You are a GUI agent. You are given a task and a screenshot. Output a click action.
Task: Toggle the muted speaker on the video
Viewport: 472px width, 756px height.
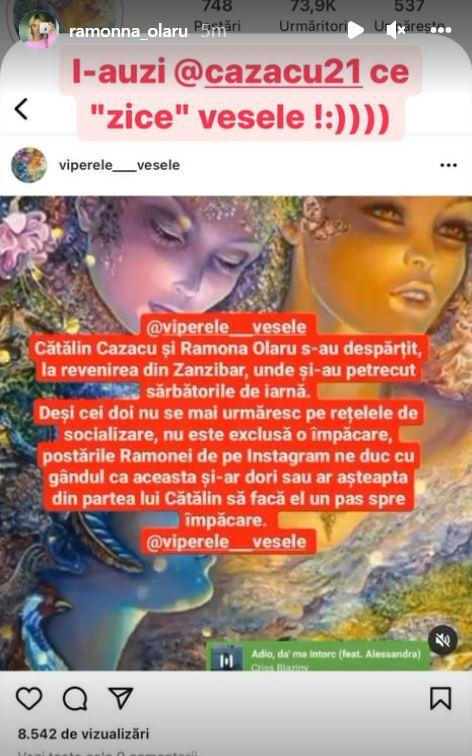(443, 640)
